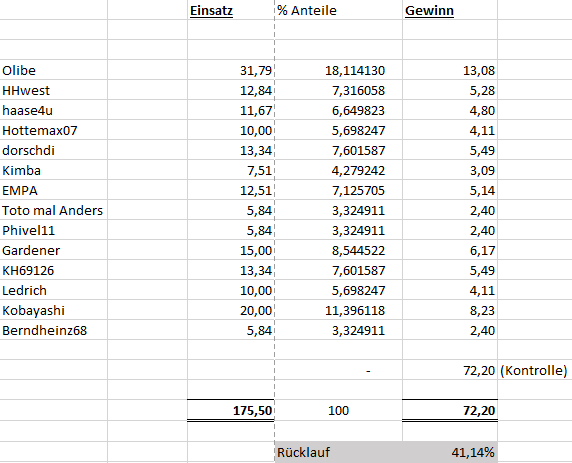The image size is (572, 463).
Task: Select the Rücklauf label cell
Action: (x=339, y=452)
